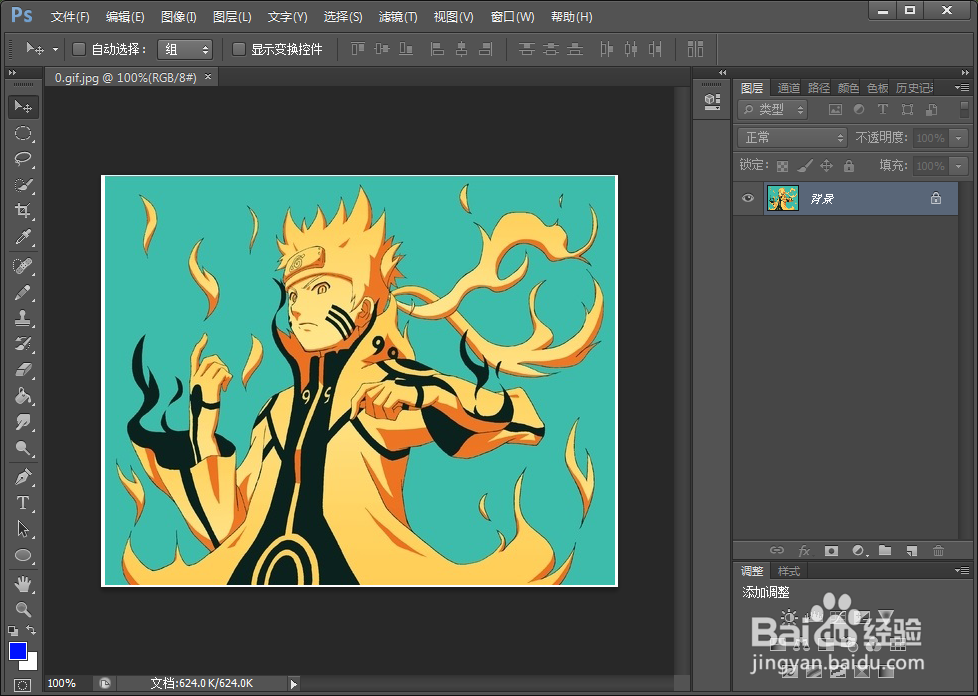Click the create new layer icon
This screenshot has height=696, width=978.
click(x=911, y=551)
